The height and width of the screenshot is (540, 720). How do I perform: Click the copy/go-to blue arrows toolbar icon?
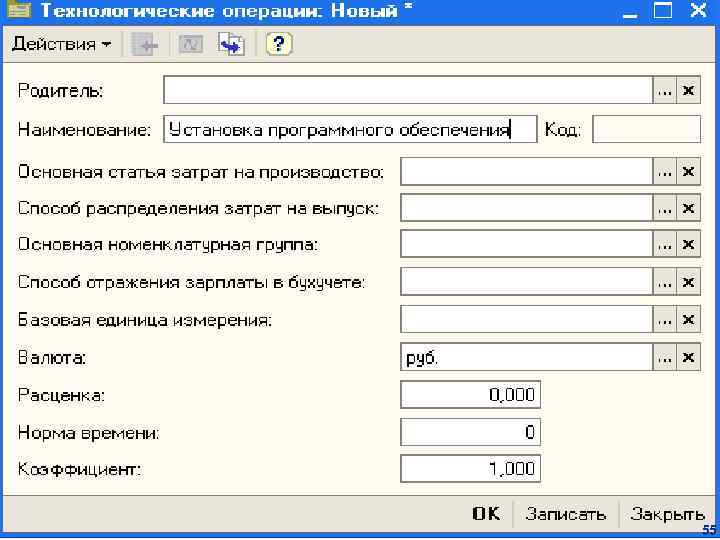point(231,45)
